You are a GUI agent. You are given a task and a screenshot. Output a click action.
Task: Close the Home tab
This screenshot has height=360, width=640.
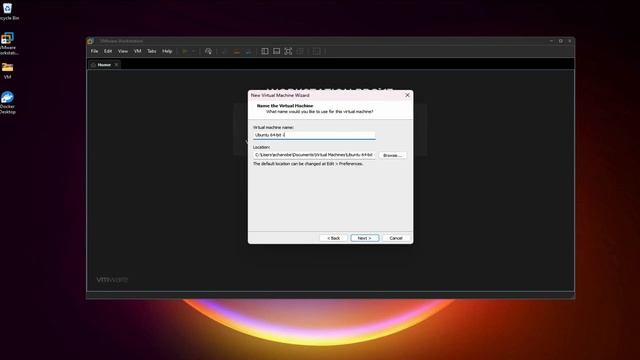[116, 65]
